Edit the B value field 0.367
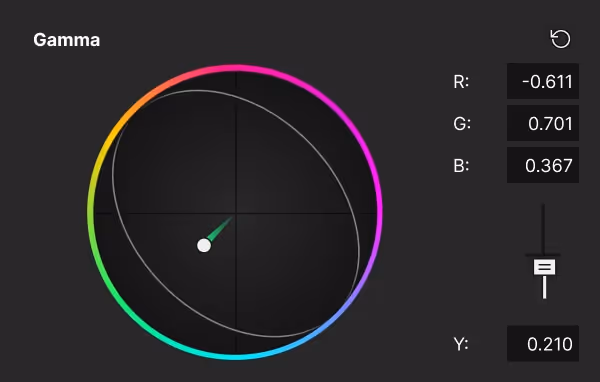The width and height of the screenshot is (600, 382). click(543, 165)
